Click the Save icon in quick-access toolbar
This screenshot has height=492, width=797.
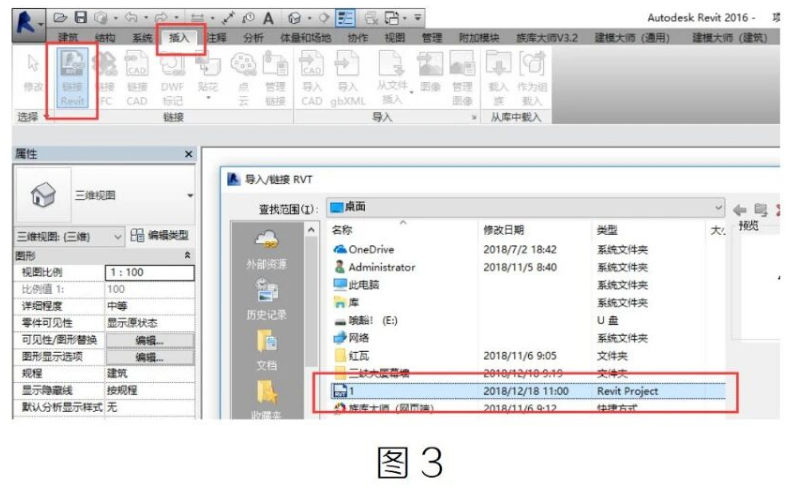click(x=80, y=18)
